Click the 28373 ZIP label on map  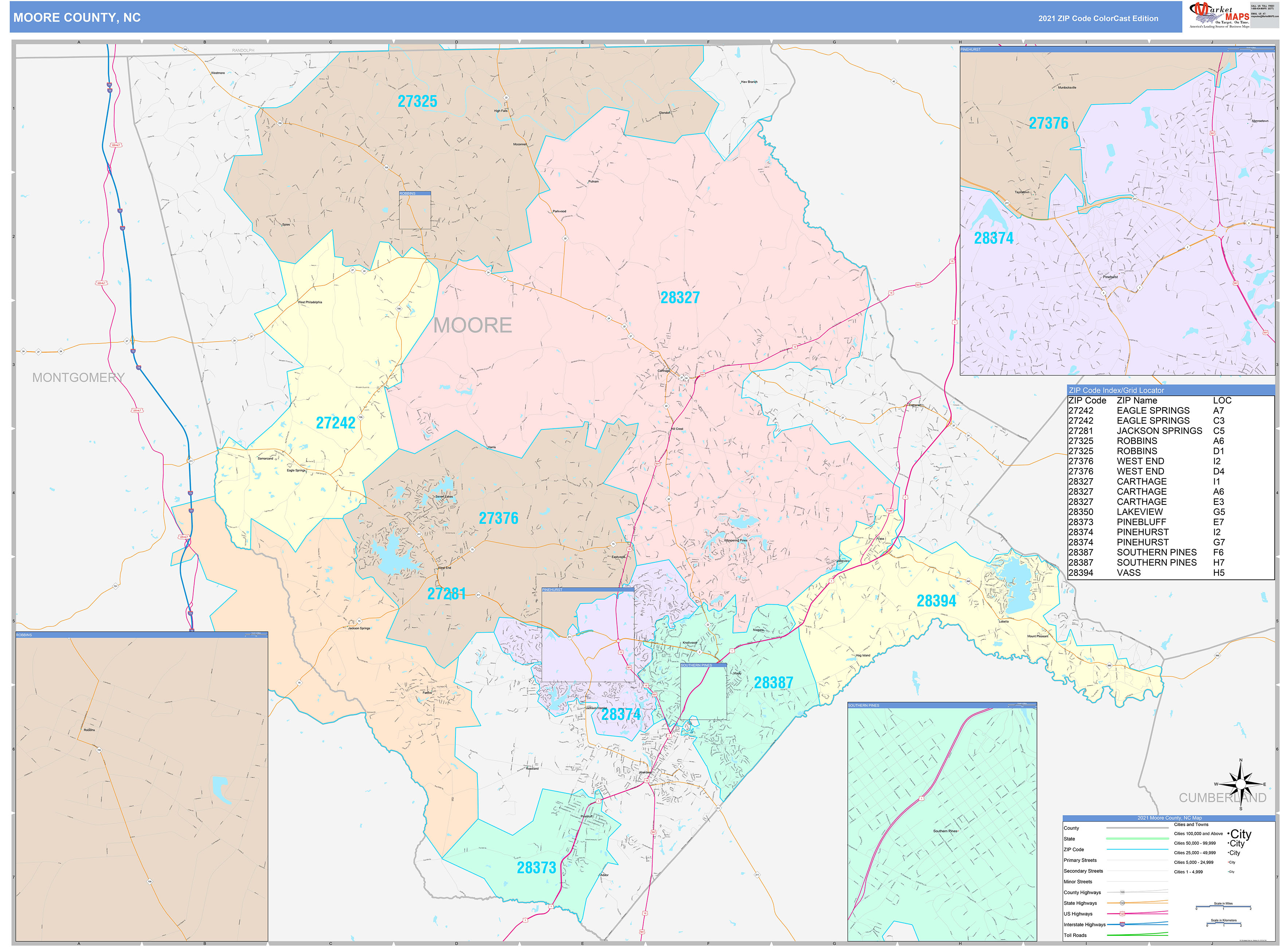(536, 868)
